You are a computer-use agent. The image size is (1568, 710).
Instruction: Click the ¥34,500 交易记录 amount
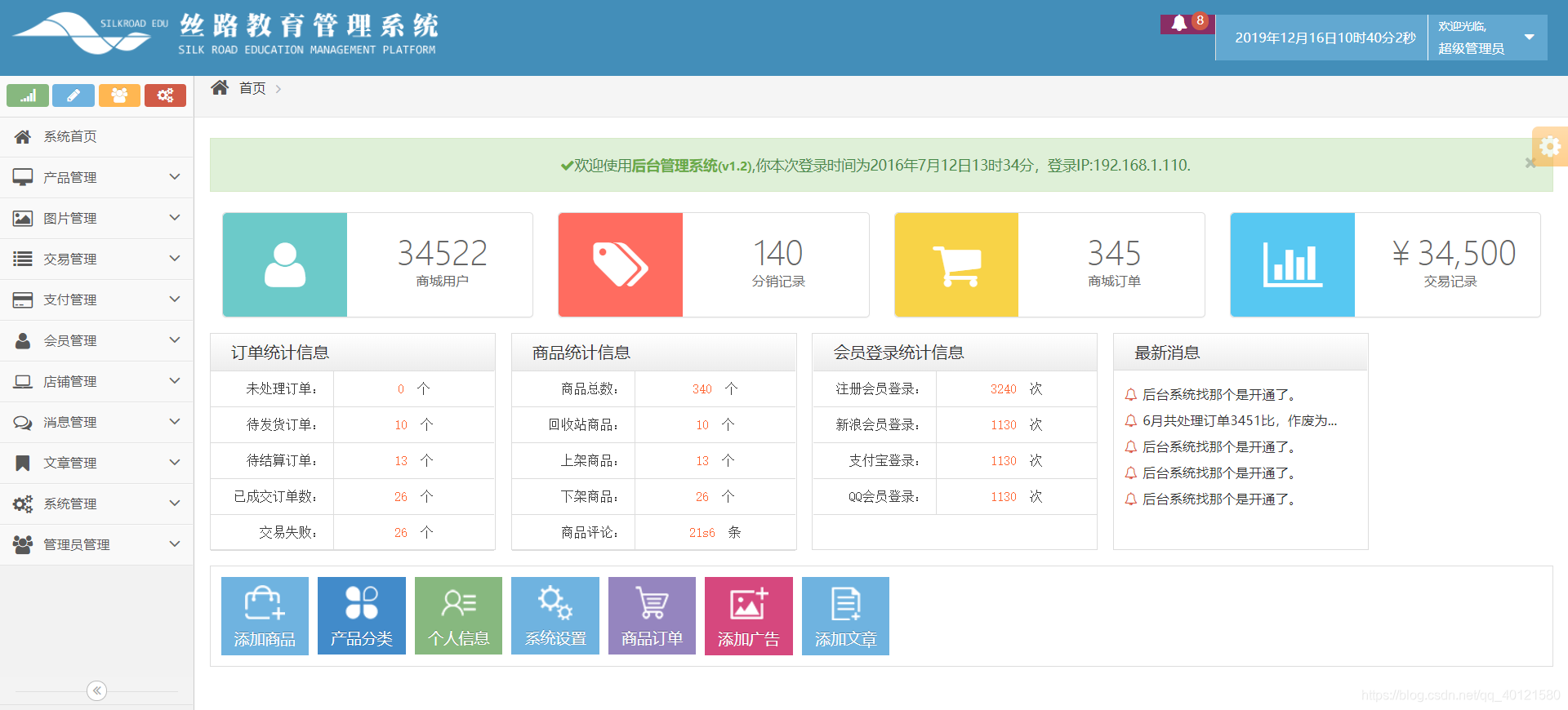[1454, 253]
